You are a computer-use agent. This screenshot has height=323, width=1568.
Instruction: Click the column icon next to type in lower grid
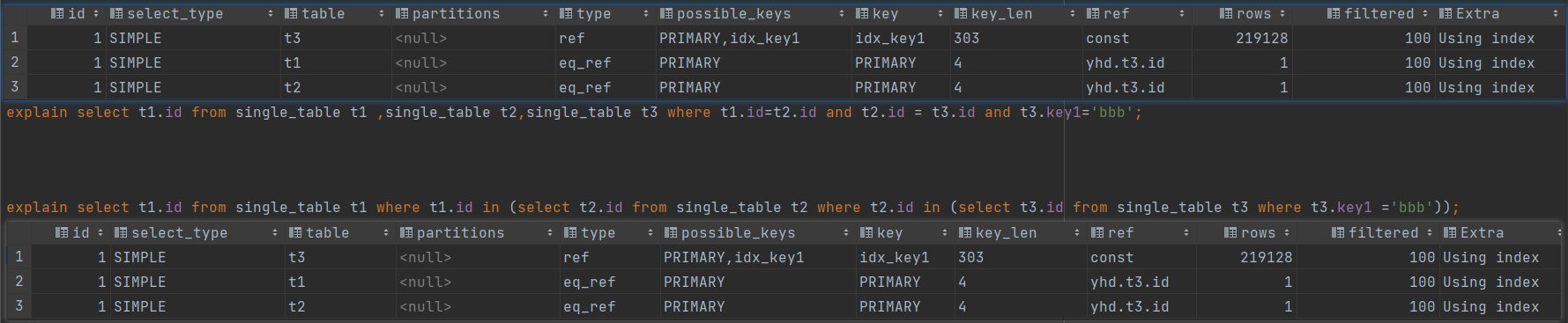point(570,232)
